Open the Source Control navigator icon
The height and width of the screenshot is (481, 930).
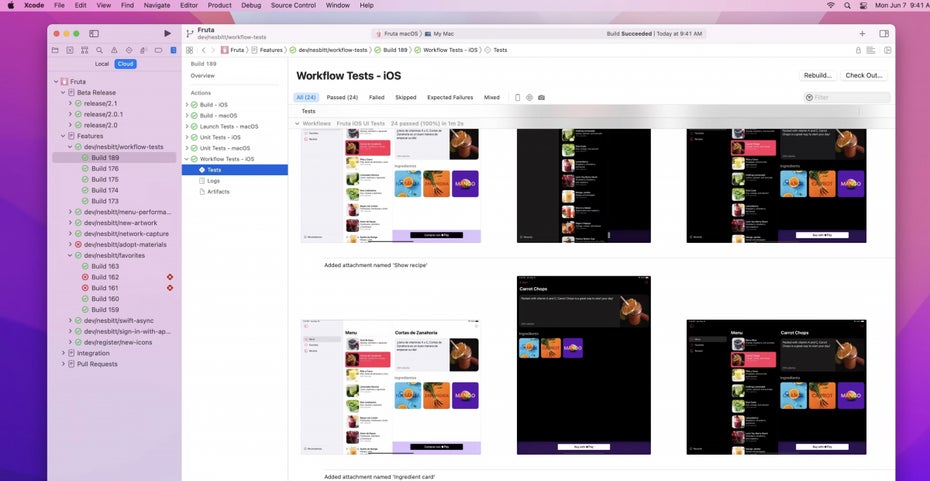pos(70,50)
